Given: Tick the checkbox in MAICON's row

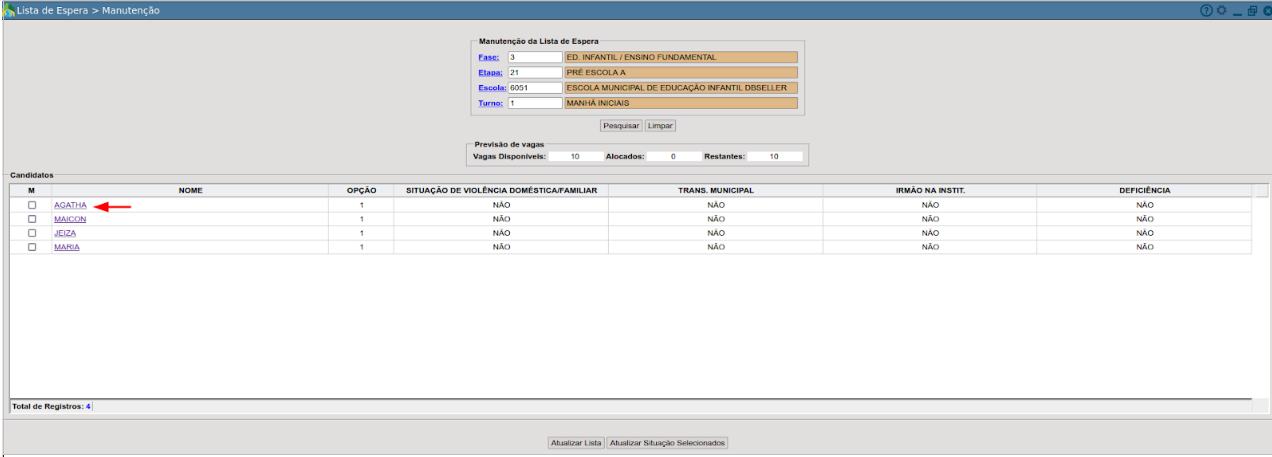Looking at the screenshot, I should [32, 219].
